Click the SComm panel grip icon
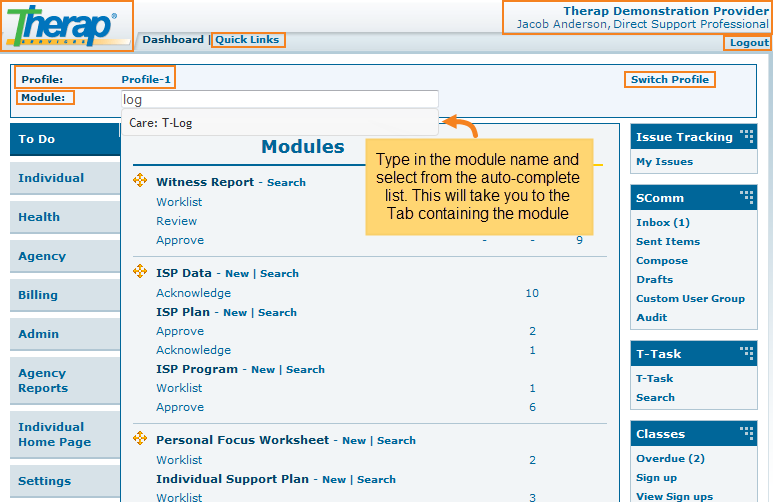Viewport: 773px width, 502px height. (x=747, y=197)
